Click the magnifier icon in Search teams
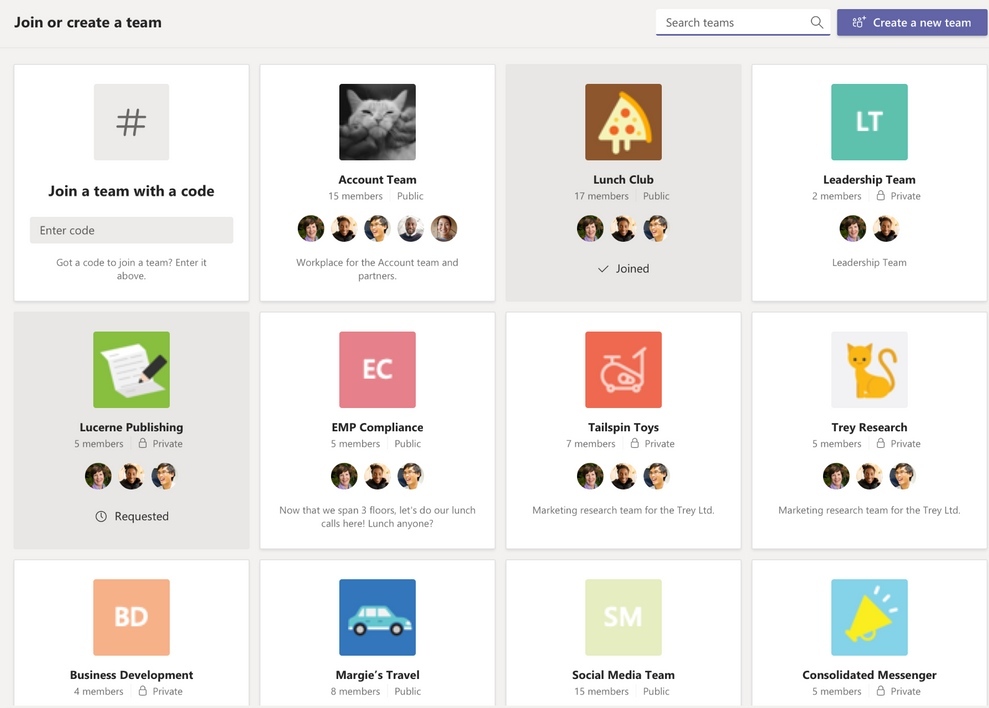This screenshot has width=989, height=708. [x=816, y=23]
